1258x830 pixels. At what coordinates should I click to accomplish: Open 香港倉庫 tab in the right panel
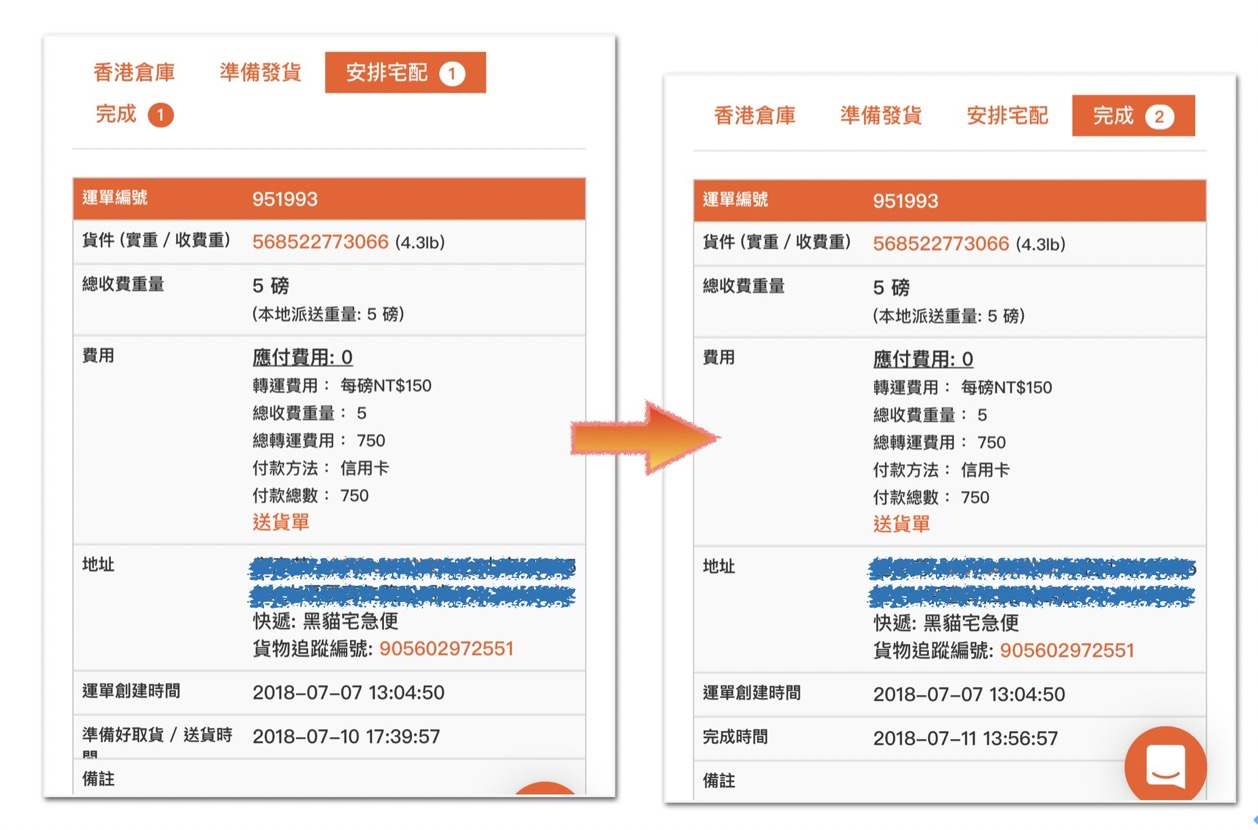tap(755, 116)
